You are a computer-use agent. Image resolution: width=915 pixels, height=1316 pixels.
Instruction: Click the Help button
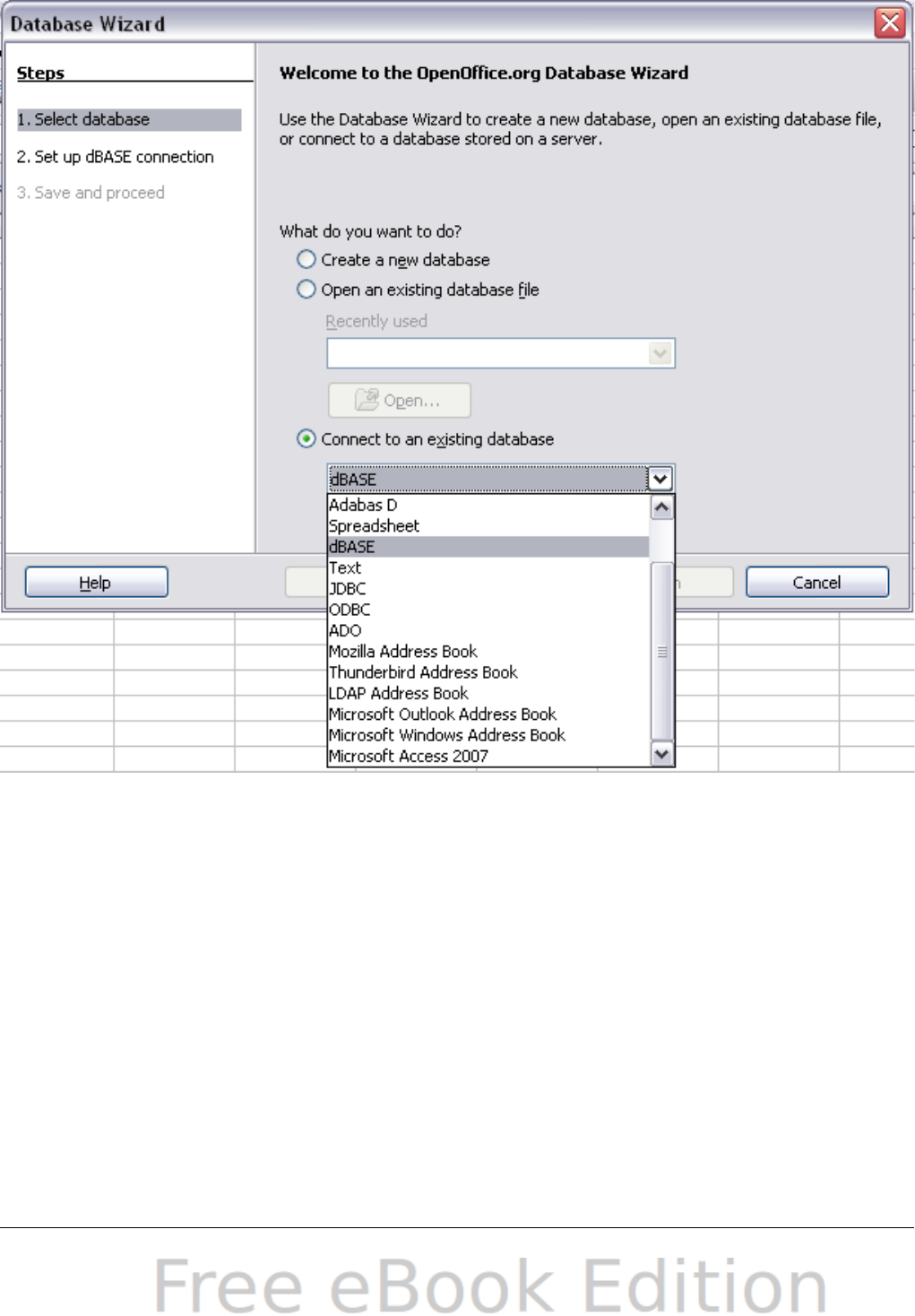96,582
